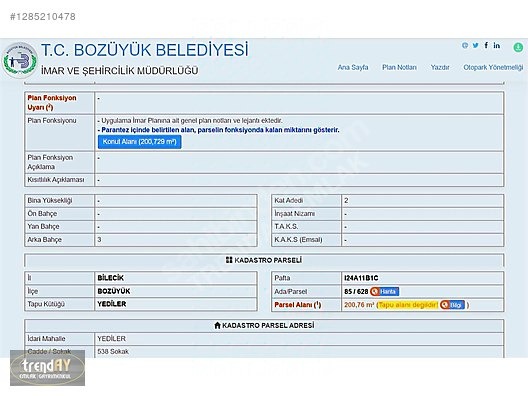Open the Harita button next to 85 / 628

385,291
